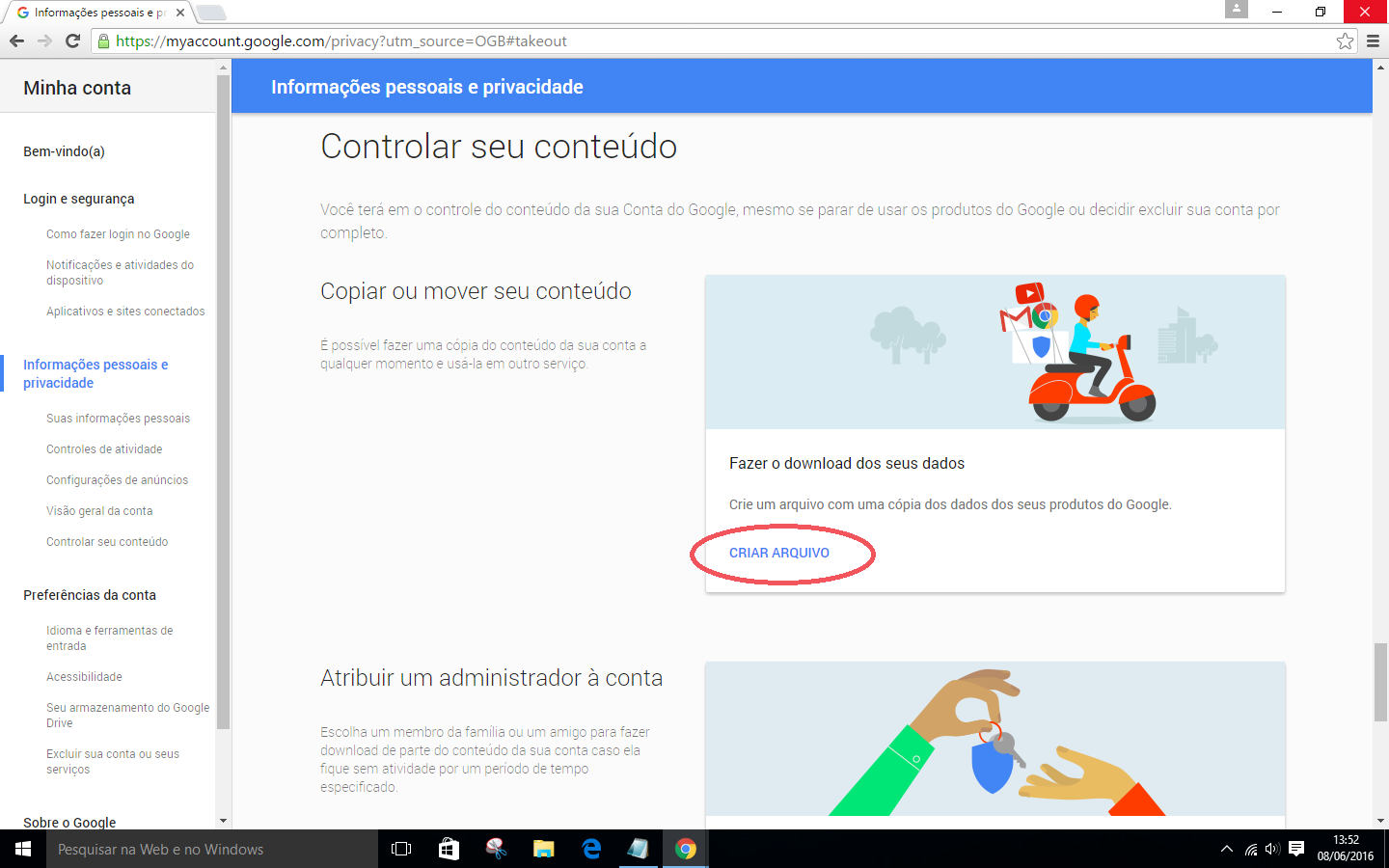Open Controles de atividade
Image resolution: width=1389 pixels, height=868 pixels.
point(104,449)
